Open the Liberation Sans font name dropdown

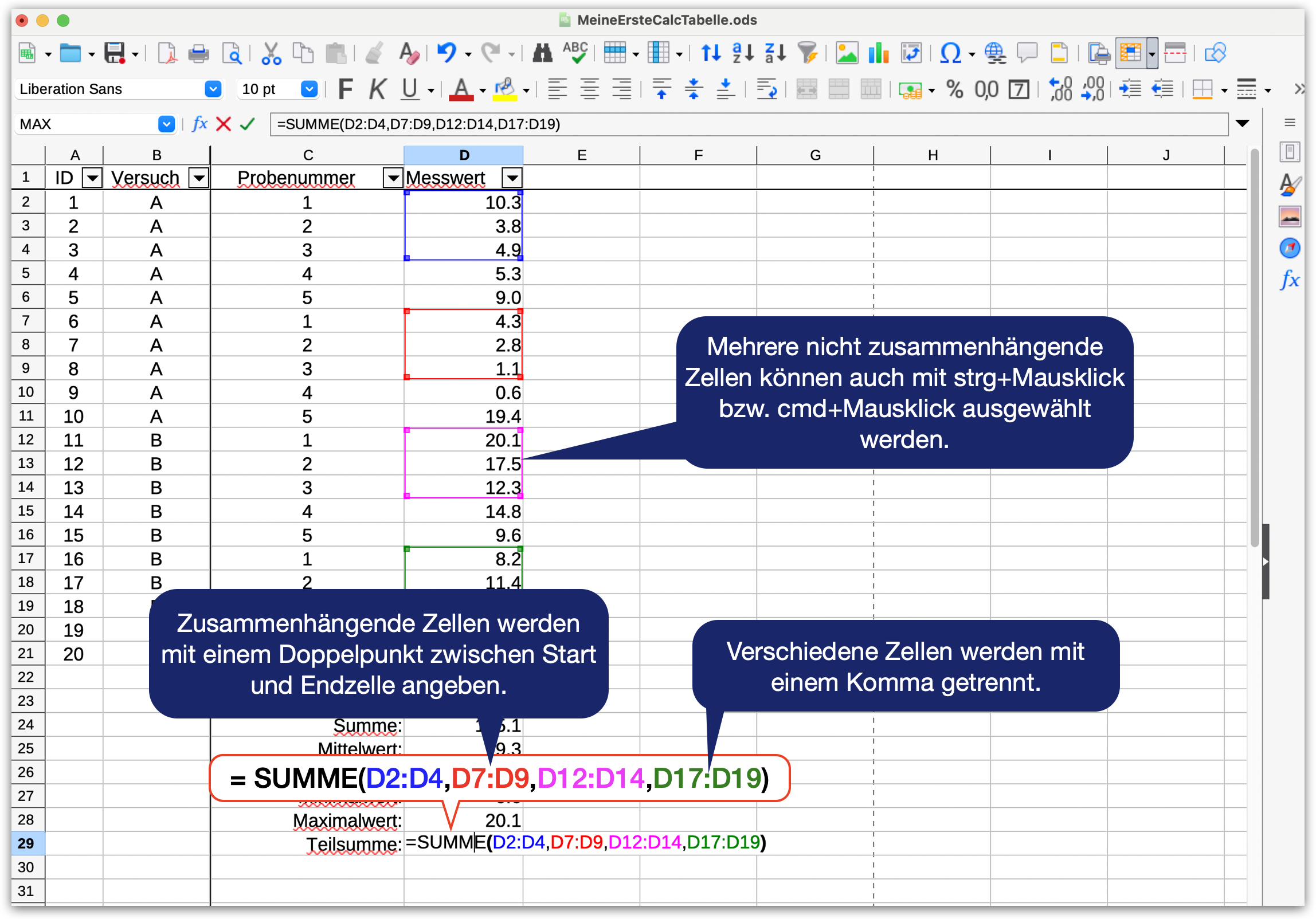(x=213, y=89)
